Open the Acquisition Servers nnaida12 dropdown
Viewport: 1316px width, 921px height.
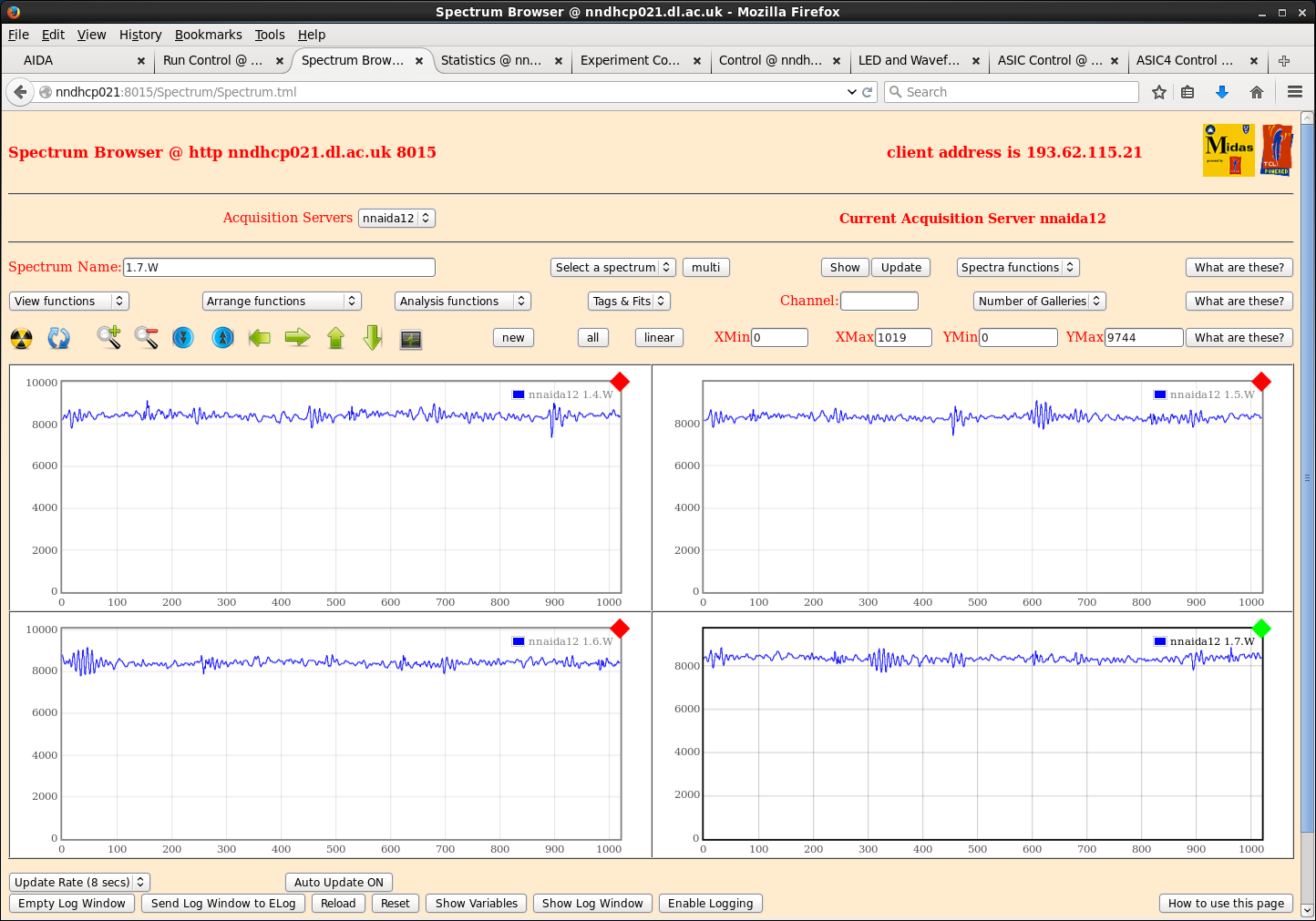(396, 219)
